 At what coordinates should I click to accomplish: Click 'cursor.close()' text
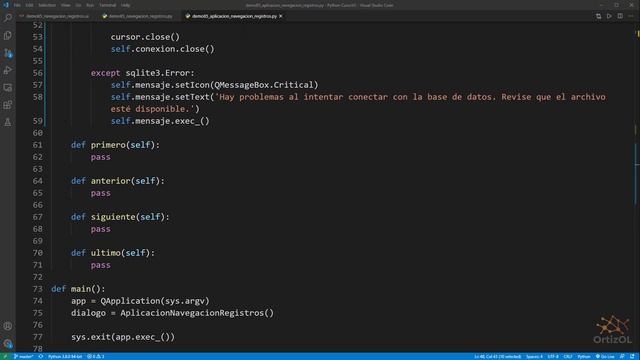[145, 37]
